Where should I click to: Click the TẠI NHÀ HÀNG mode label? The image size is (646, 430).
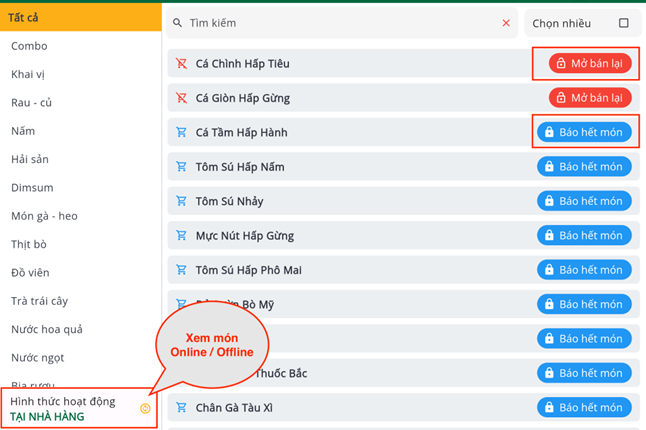pos(47,417)
